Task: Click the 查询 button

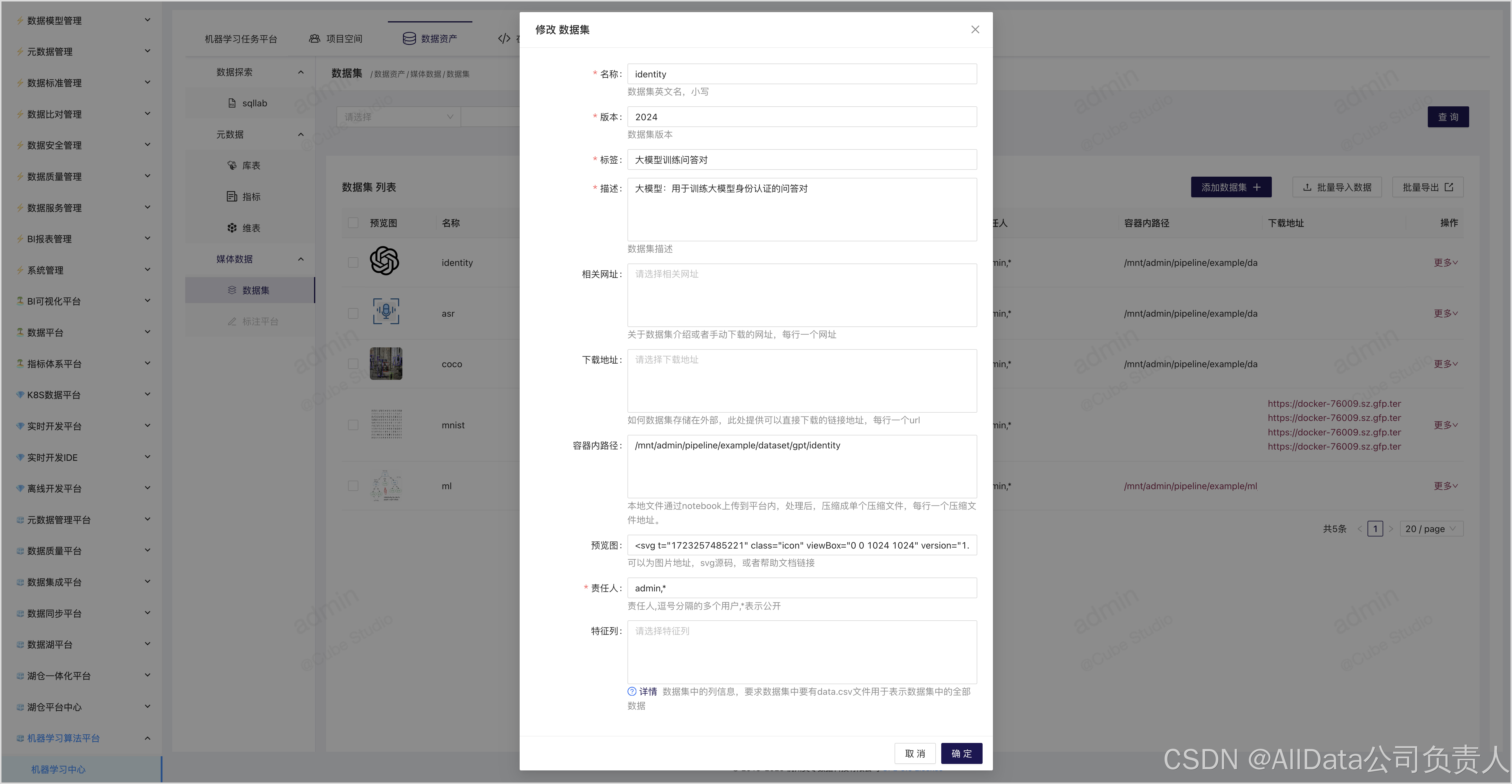Action: pyautogui.click(x=1448, y=117)
